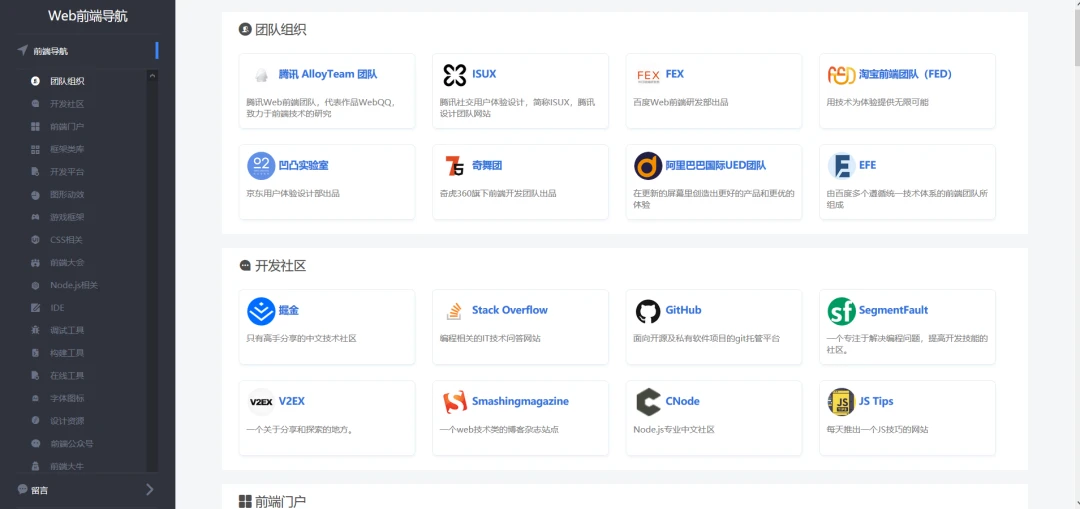Click the ISUX logo icon
Viewport: 1080px width, 509px height.
point(455,75)
